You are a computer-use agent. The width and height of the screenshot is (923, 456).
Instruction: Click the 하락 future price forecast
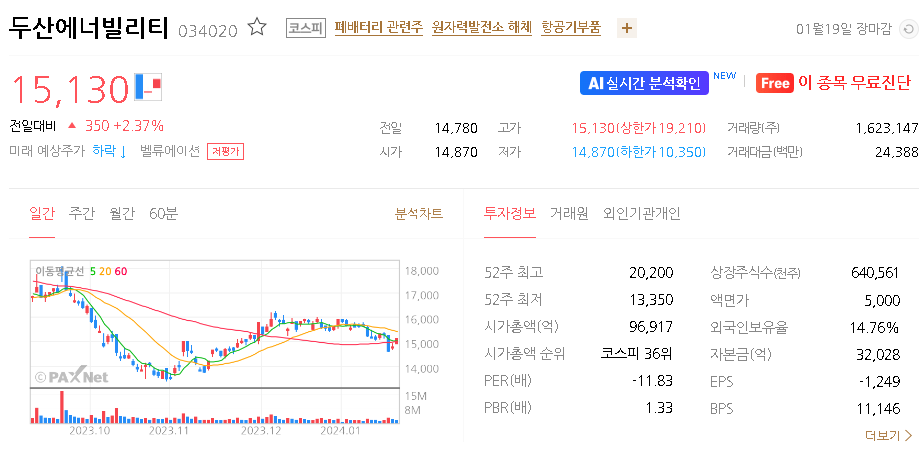109,151
